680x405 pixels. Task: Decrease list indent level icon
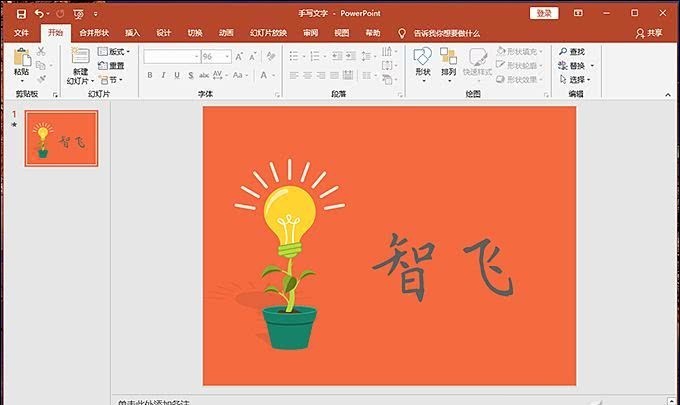[x=337, y=56]
